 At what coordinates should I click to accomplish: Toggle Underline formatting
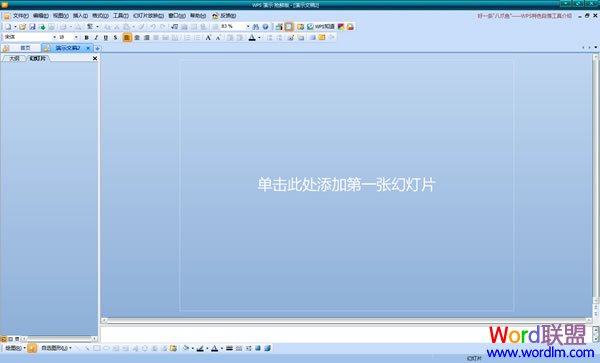(x=106, y=37)
